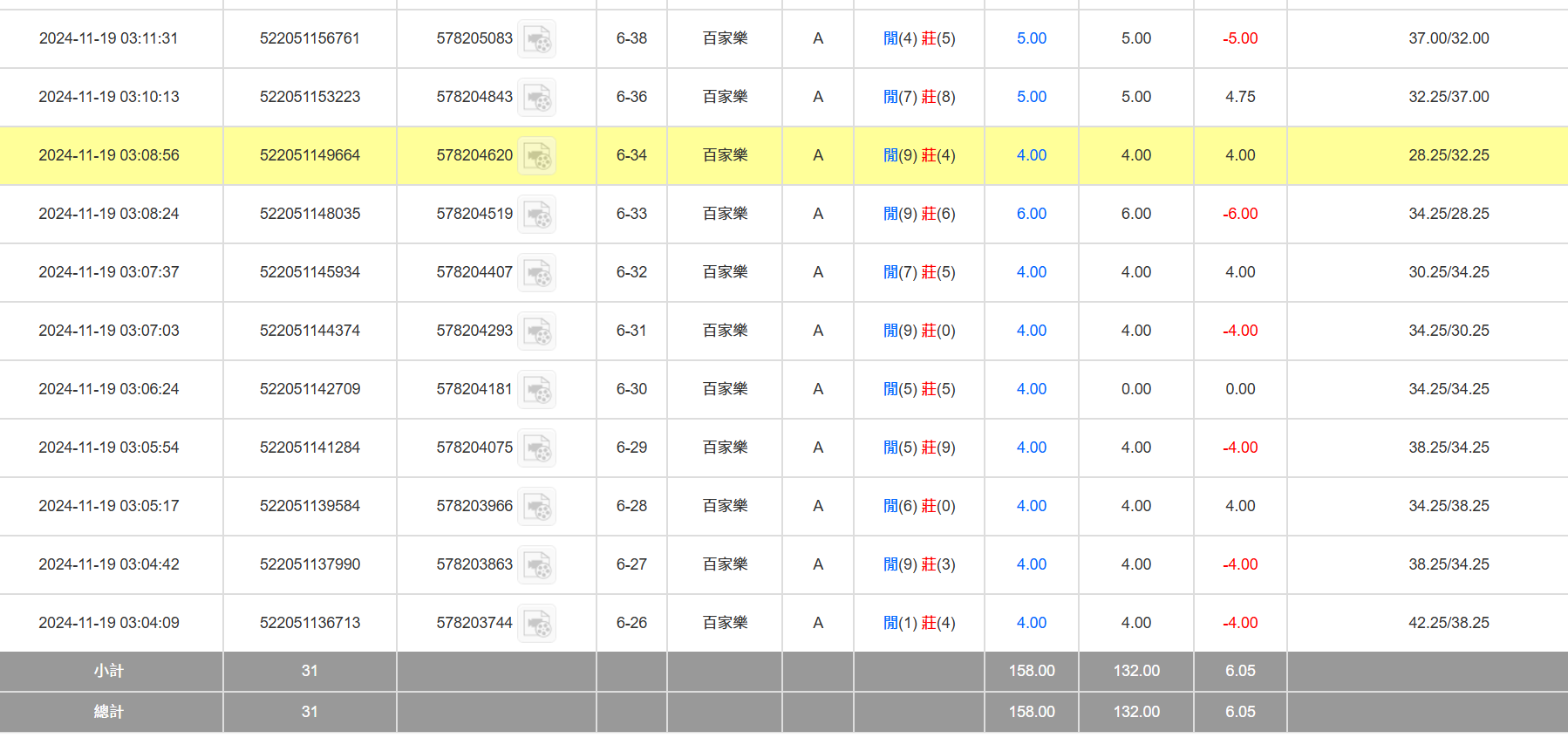Screen dimensions: 1568x738
Task: Click replay icon beside round 578204843
Action: click(x=536, y=98)
